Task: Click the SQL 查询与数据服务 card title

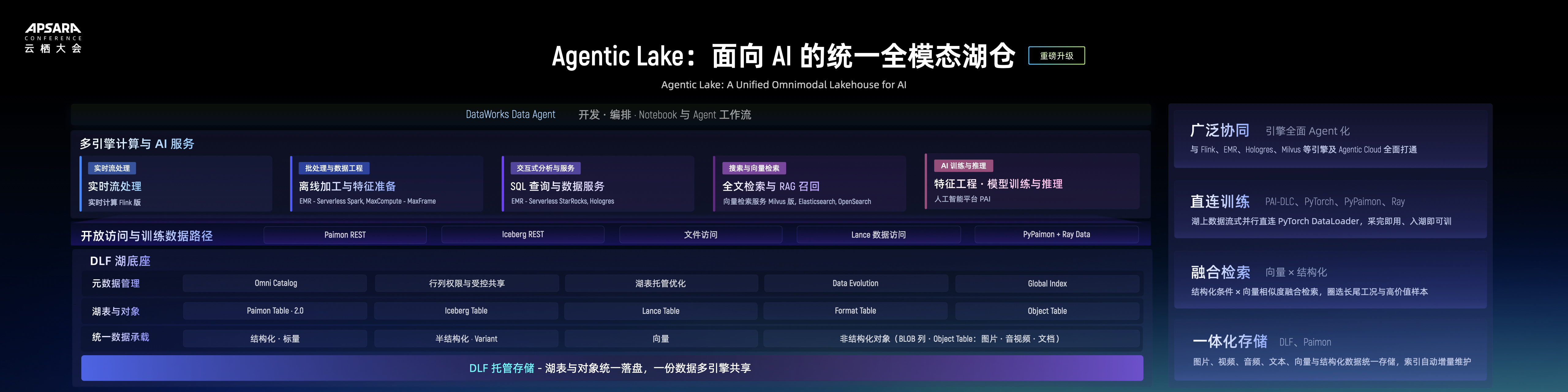Action: (558, 186)
